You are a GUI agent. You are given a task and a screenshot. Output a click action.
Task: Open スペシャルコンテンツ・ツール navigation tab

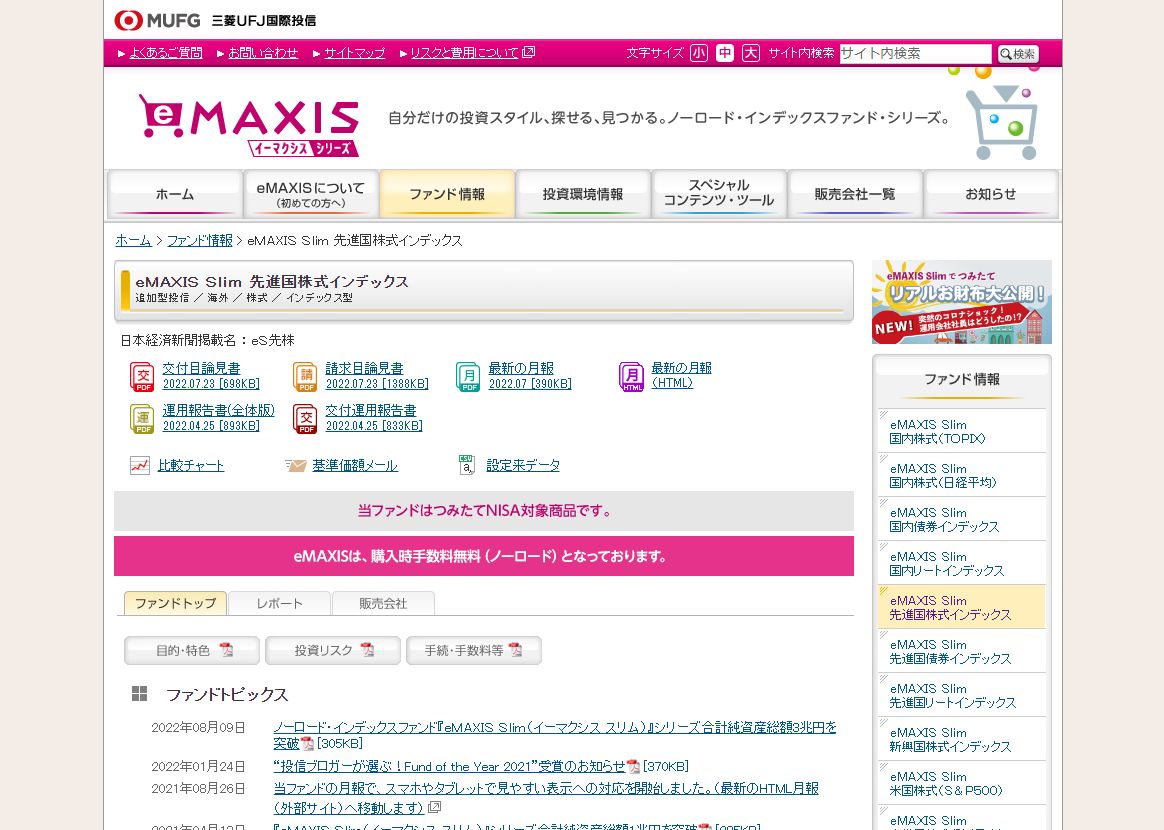[x=719, y=194]
